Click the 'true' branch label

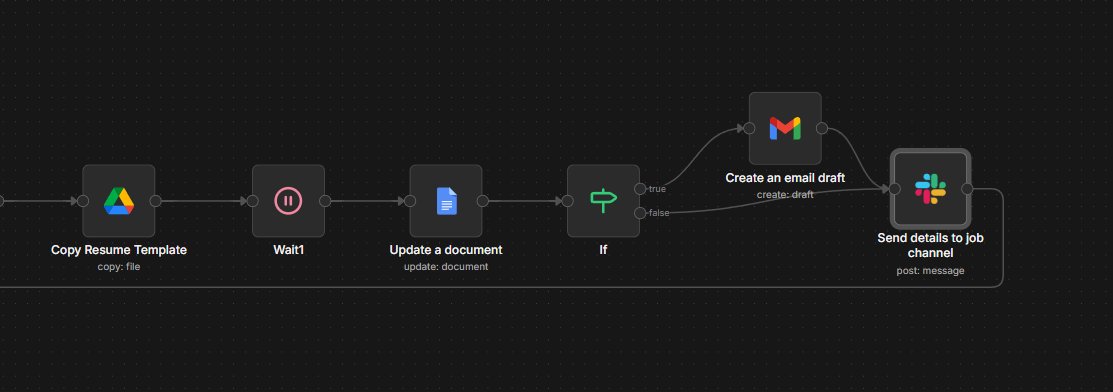(x=657, y=189)
